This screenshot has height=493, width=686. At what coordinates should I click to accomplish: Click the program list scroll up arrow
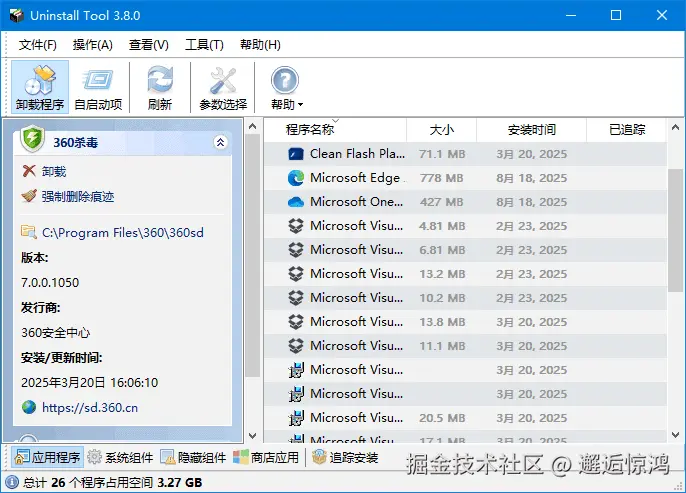676,127
